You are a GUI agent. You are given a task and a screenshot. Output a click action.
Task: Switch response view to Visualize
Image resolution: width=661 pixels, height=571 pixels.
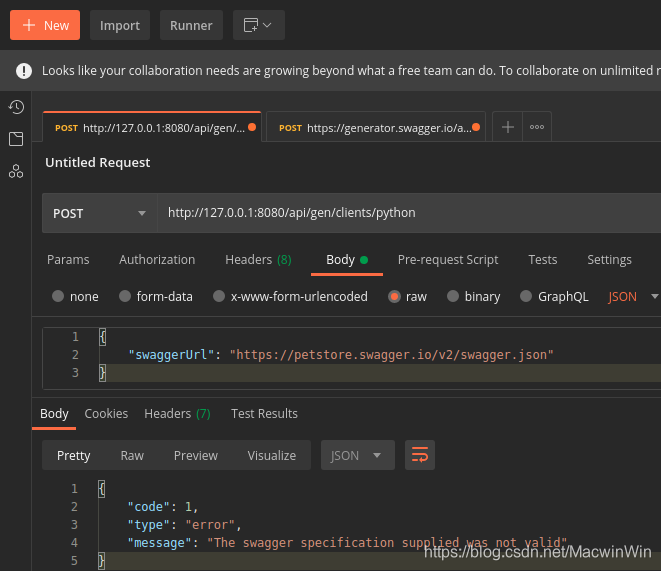tap(271, 456)
